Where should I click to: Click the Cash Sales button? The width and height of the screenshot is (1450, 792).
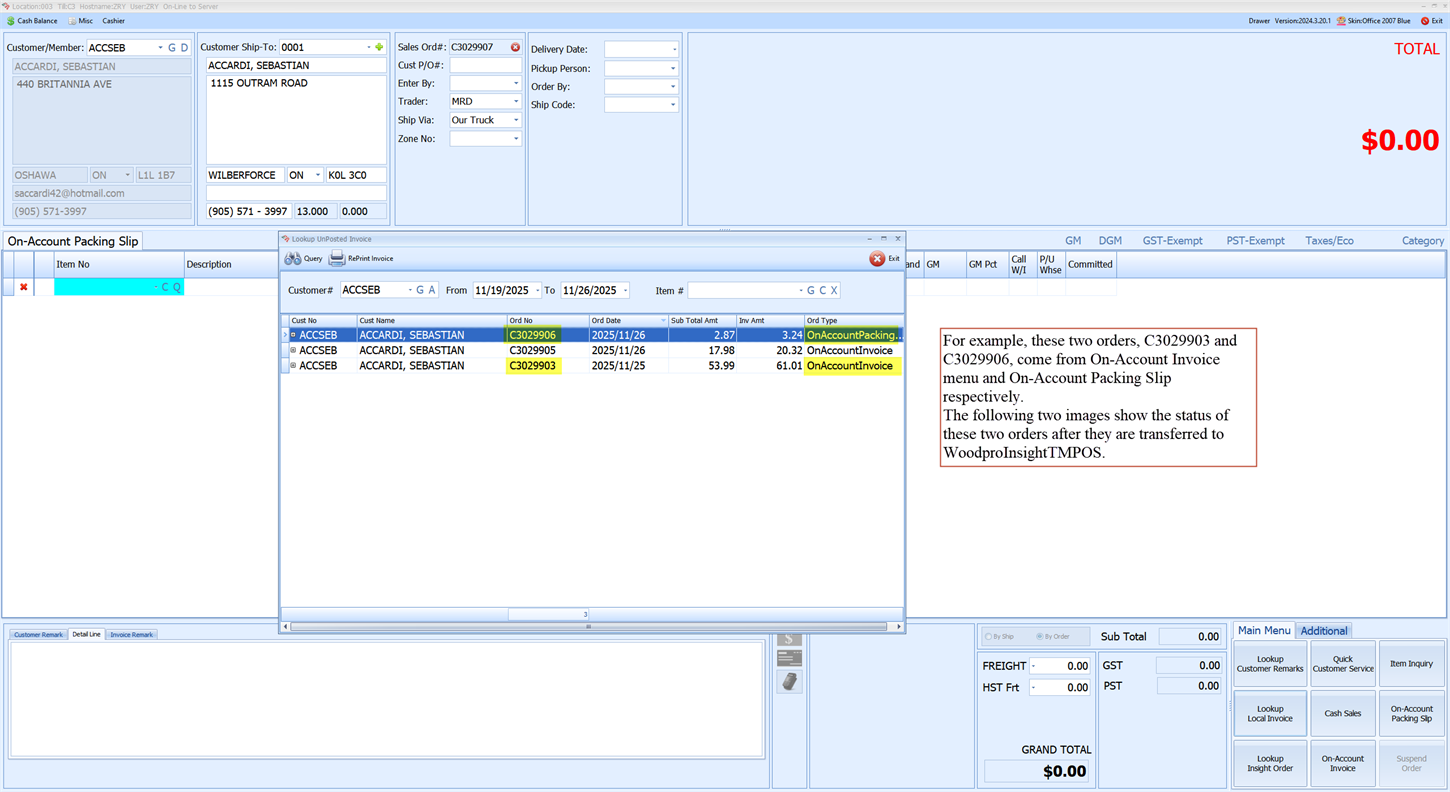pos(1343,713)
